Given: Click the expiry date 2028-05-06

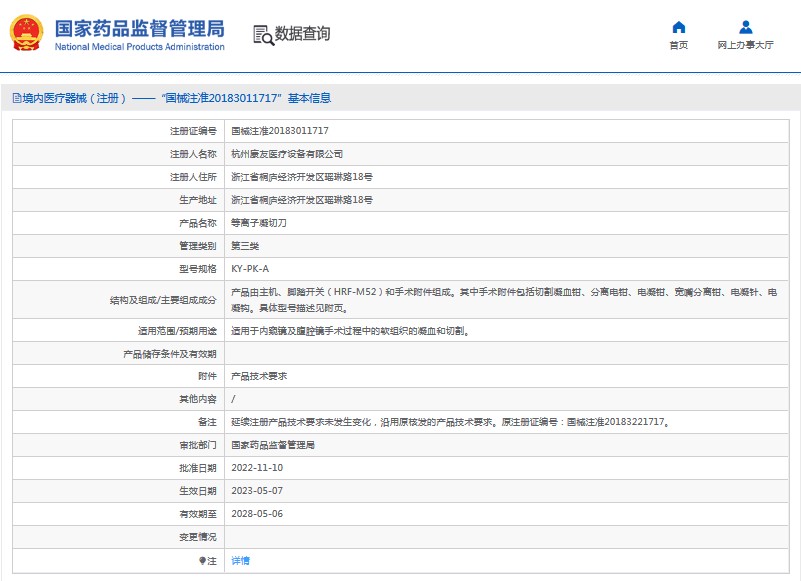Looking at the screenshot, I should [x=257, y=514].
